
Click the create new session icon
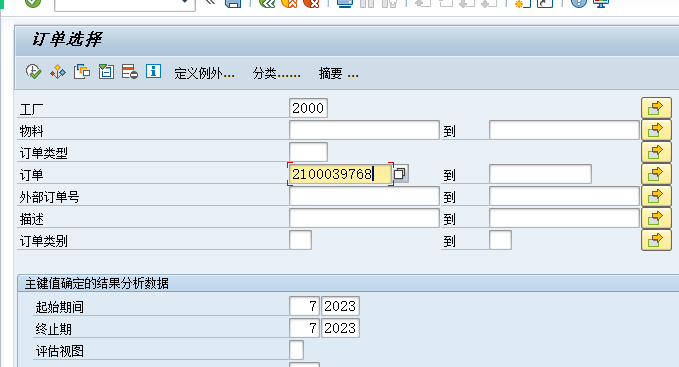coord(522,3)
